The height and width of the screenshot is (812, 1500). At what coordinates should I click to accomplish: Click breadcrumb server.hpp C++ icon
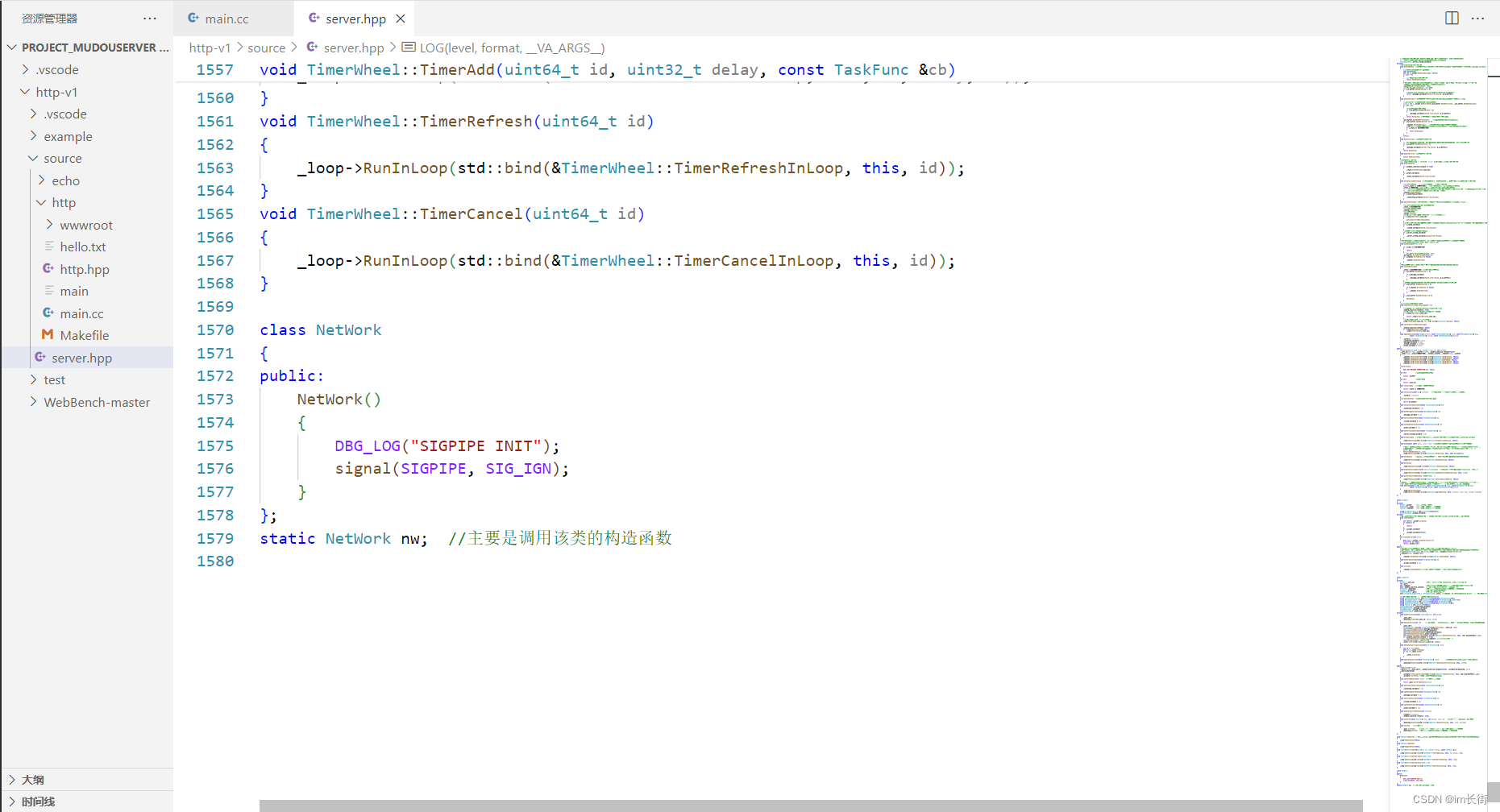pyautogui.click(x=312, y=48)
